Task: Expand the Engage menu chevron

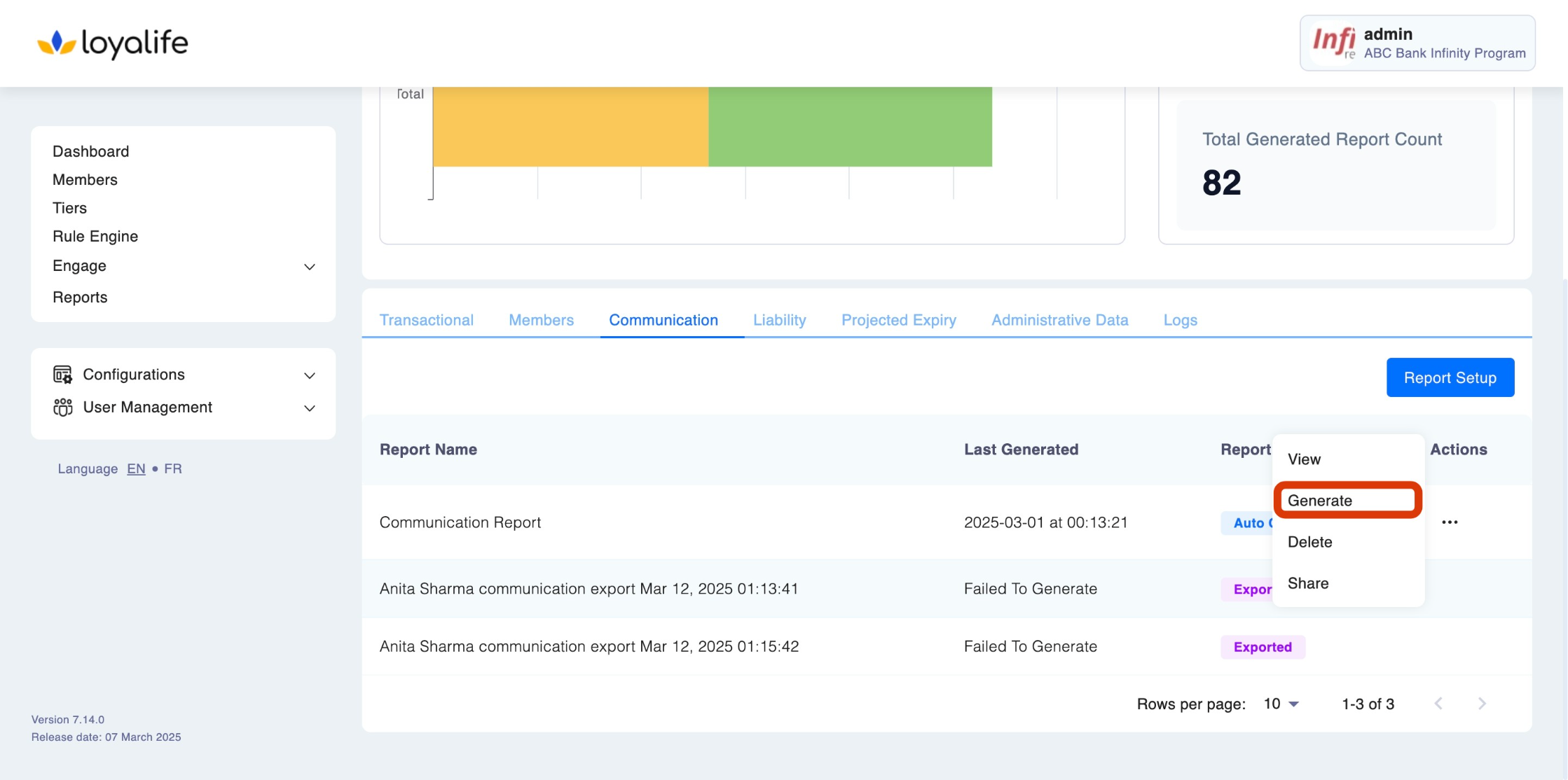Action: click(309, 267)
